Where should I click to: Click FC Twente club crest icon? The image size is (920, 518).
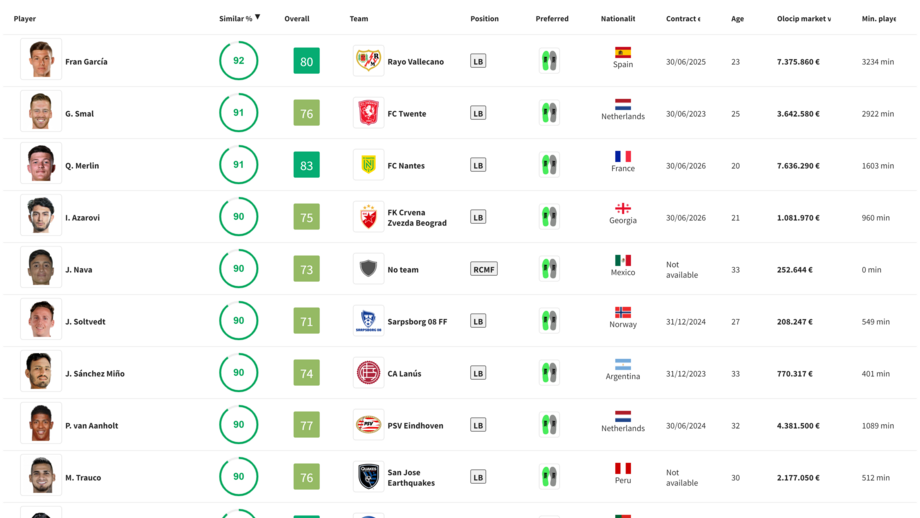368,113
